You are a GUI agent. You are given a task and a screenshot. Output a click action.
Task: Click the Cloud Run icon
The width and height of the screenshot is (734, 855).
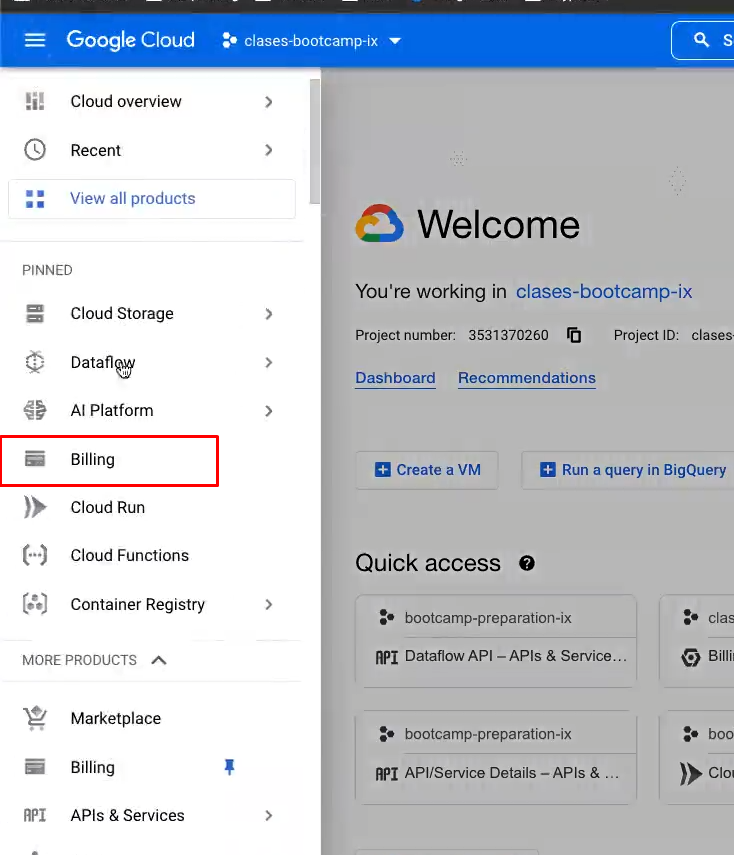35,507
